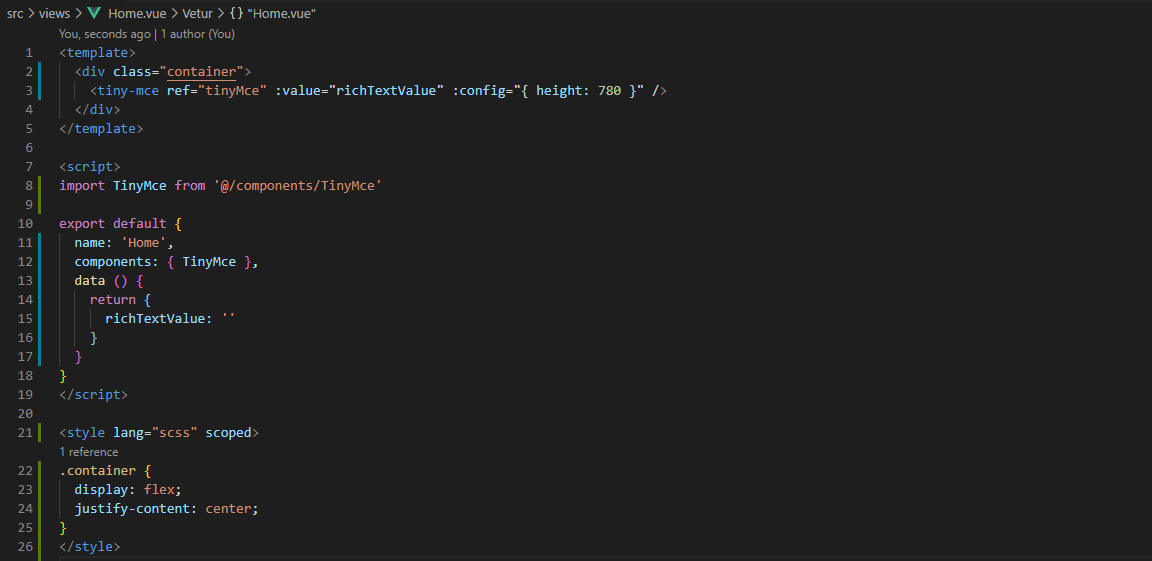Click the Vue logo icon in breadcrumb
This screenshot has height=561, width=1152.
(94, 13)
